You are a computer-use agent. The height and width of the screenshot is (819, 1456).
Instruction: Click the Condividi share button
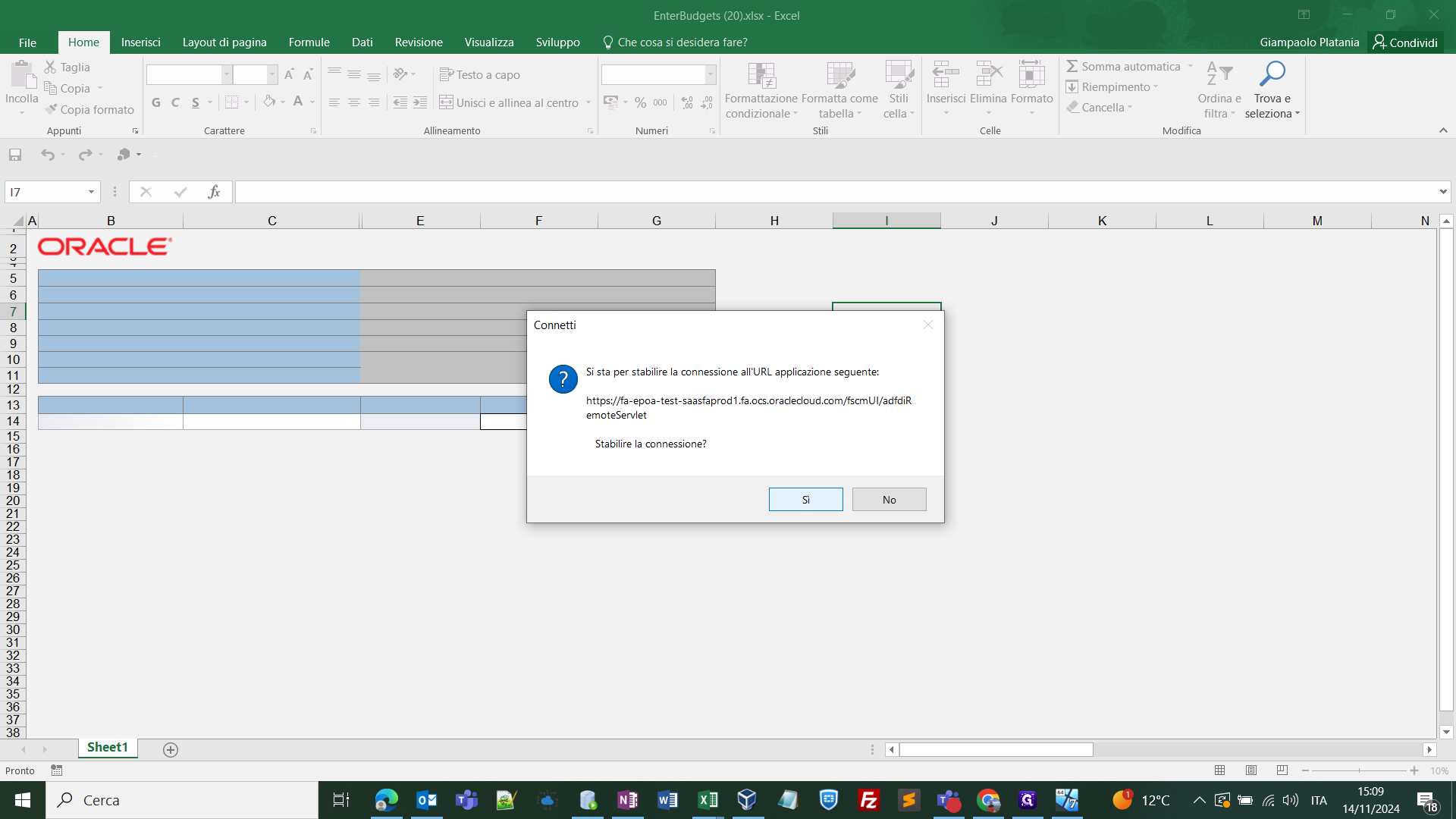(x=1405, y=42)
